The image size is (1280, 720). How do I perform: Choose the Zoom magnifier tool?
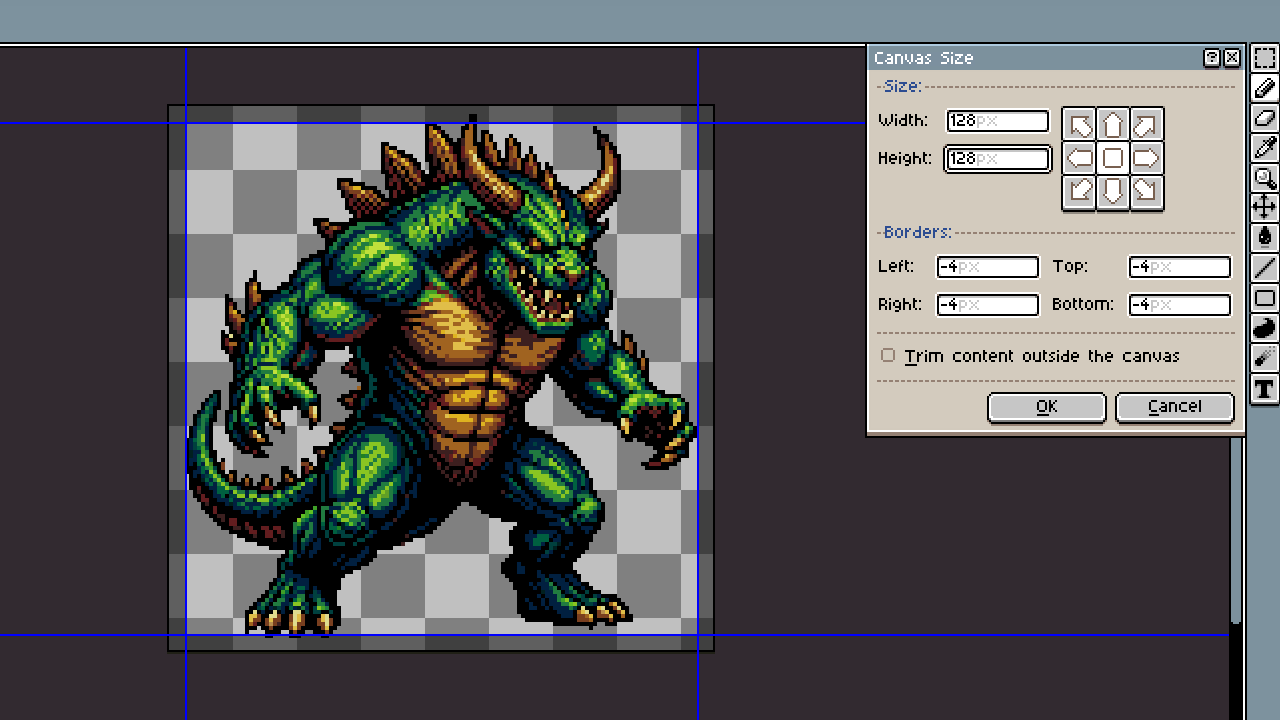pos(1265,179)
